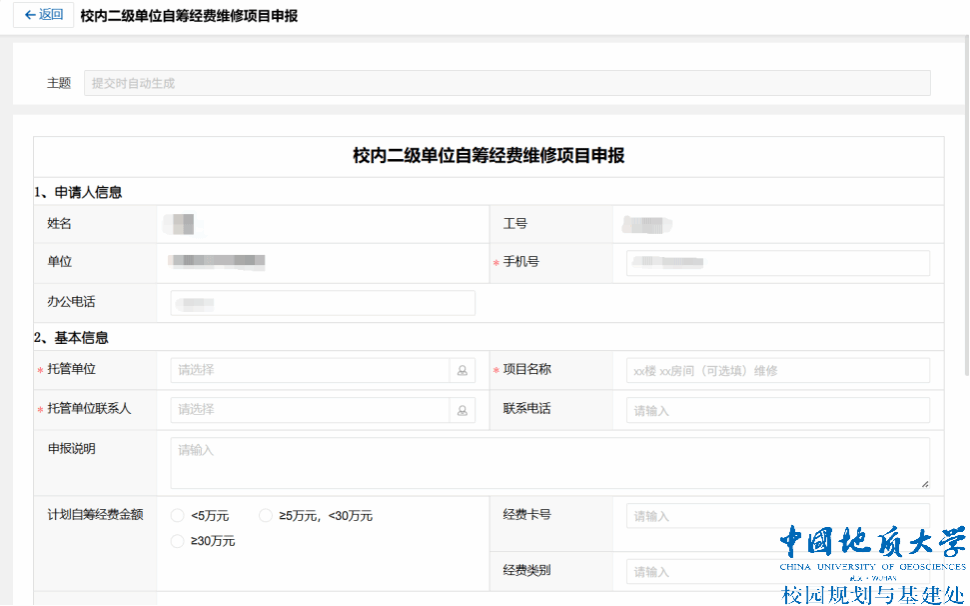Select the ≥5万元, <30万元 radio option
The height and width of the screenshot is (606, 970).
tap(266, 516)
